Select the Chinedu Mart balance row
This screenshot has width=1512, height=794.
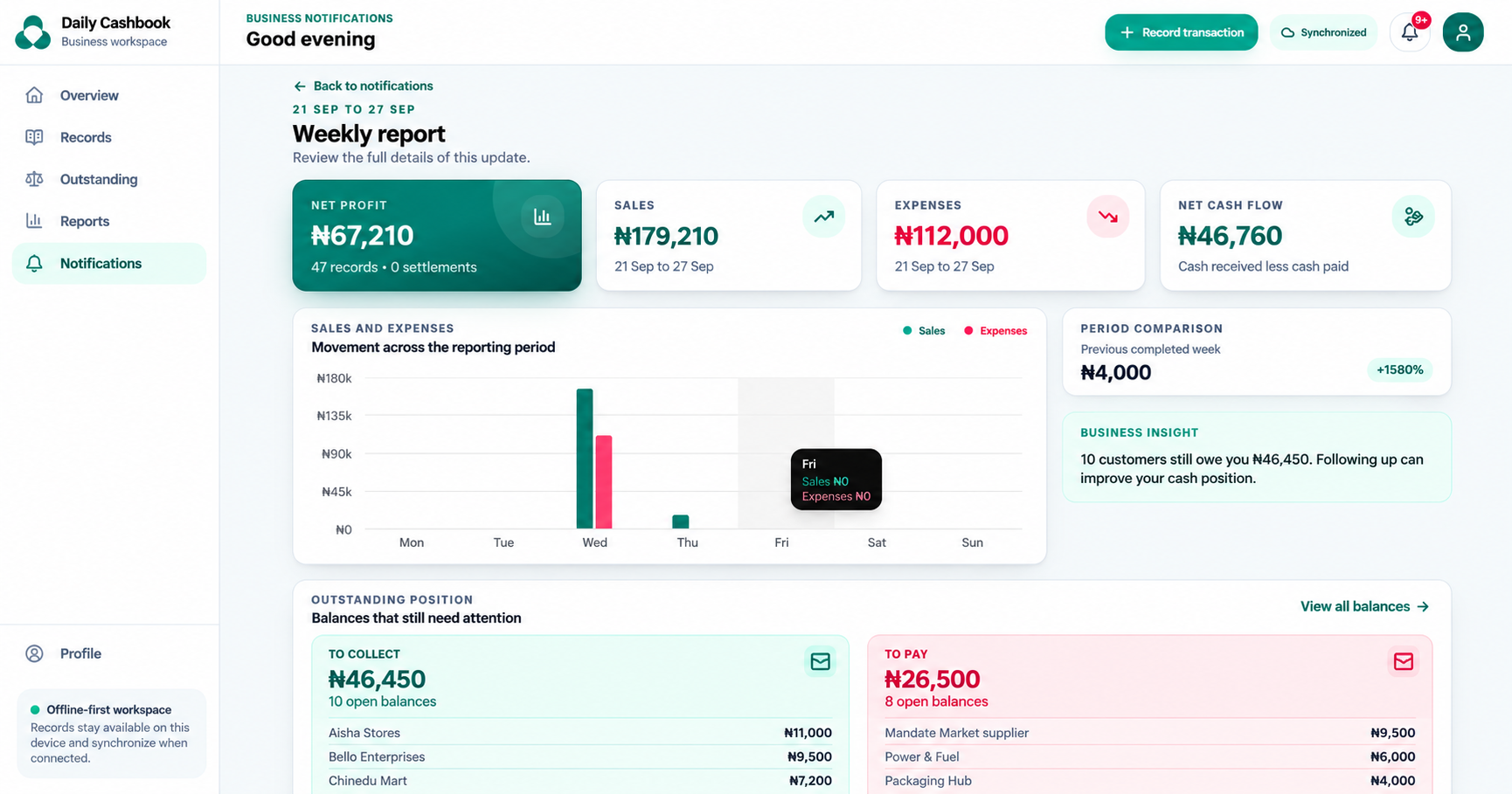click(579, 781)
